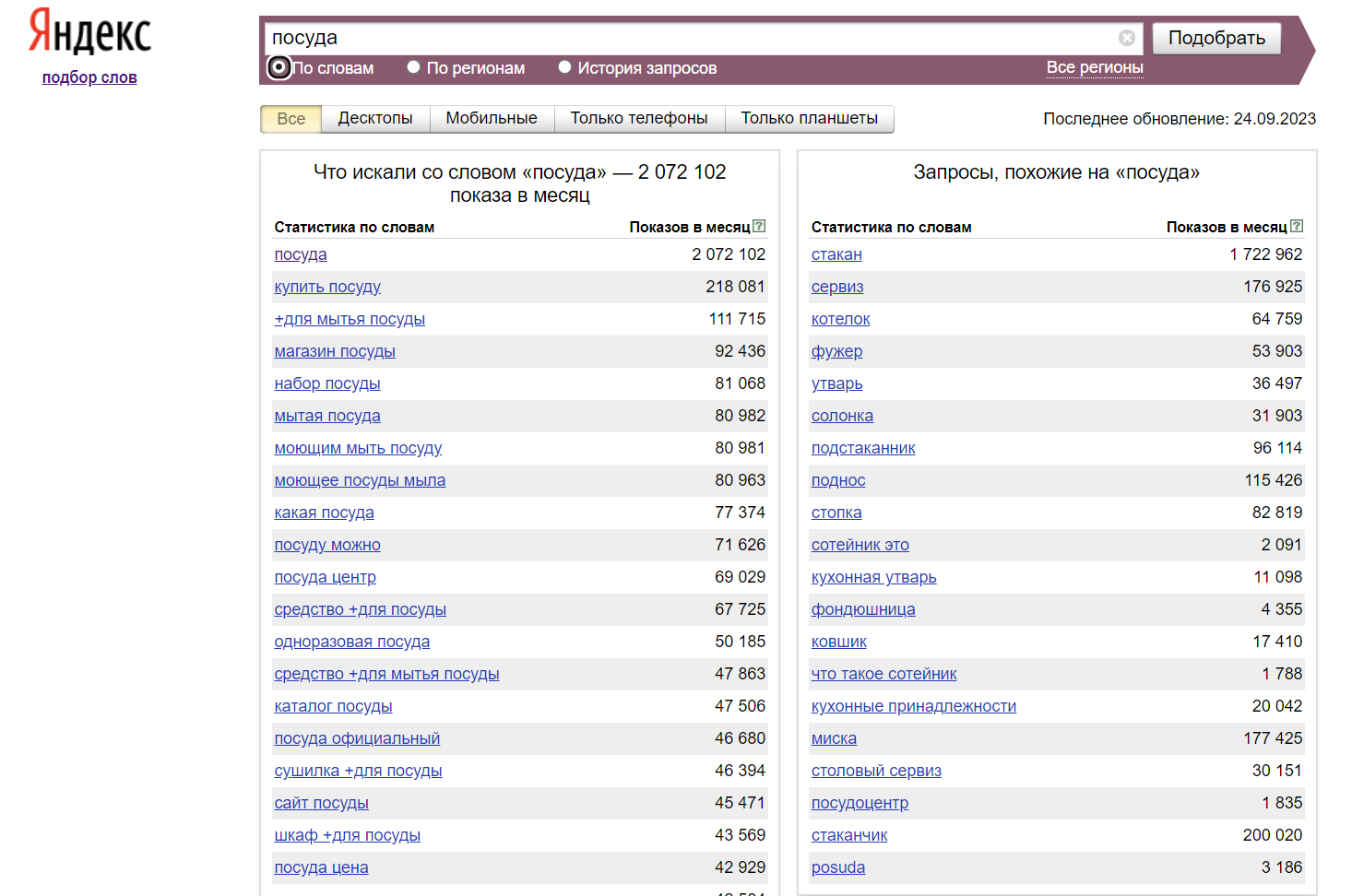Viewport: 1352px width, 896px height.
Task: Open the 'ковшик' link
Action: click(x=839, y=642)
